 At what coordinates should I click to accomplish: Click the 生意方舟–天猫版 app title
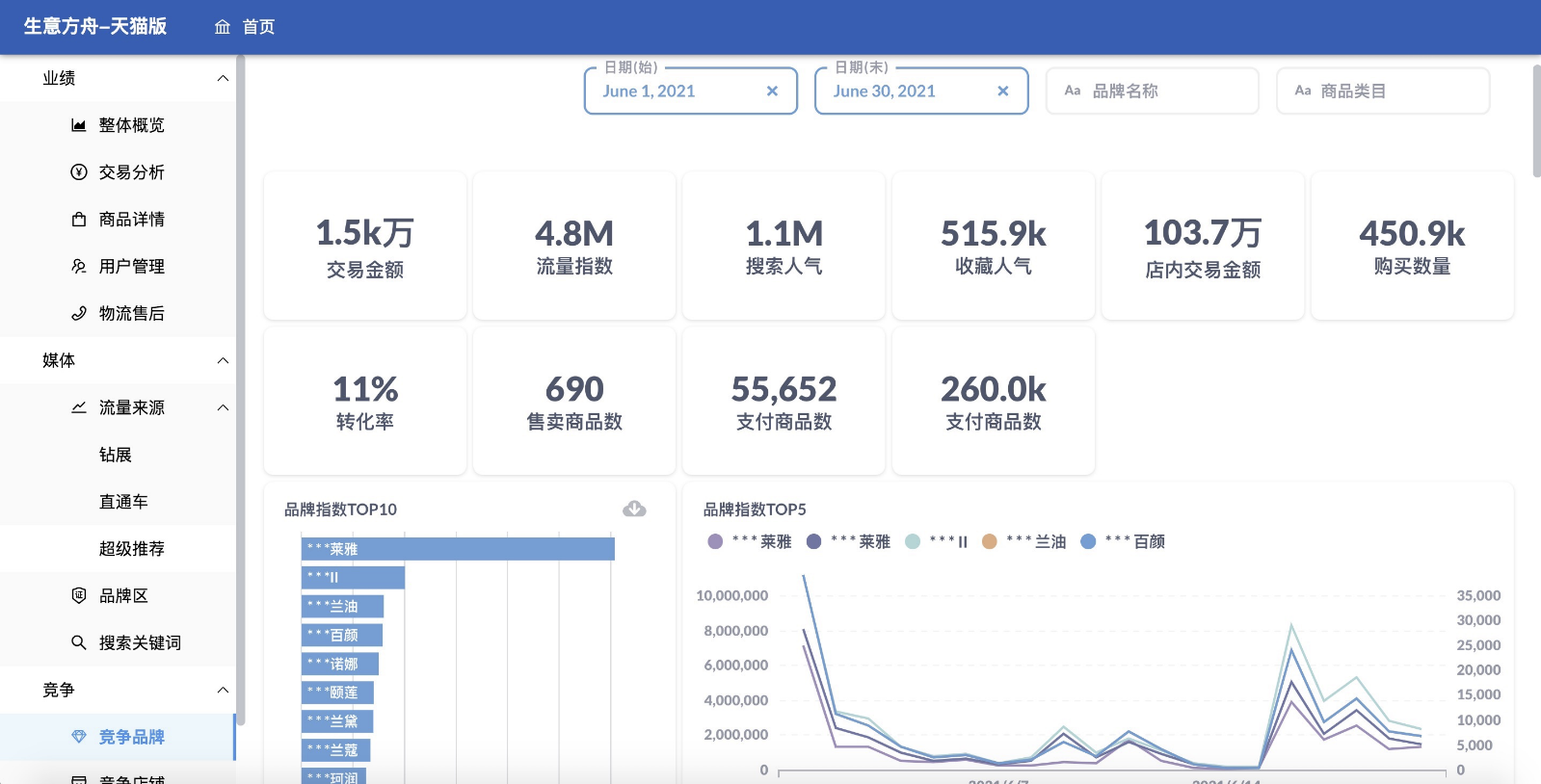[95, 27]
